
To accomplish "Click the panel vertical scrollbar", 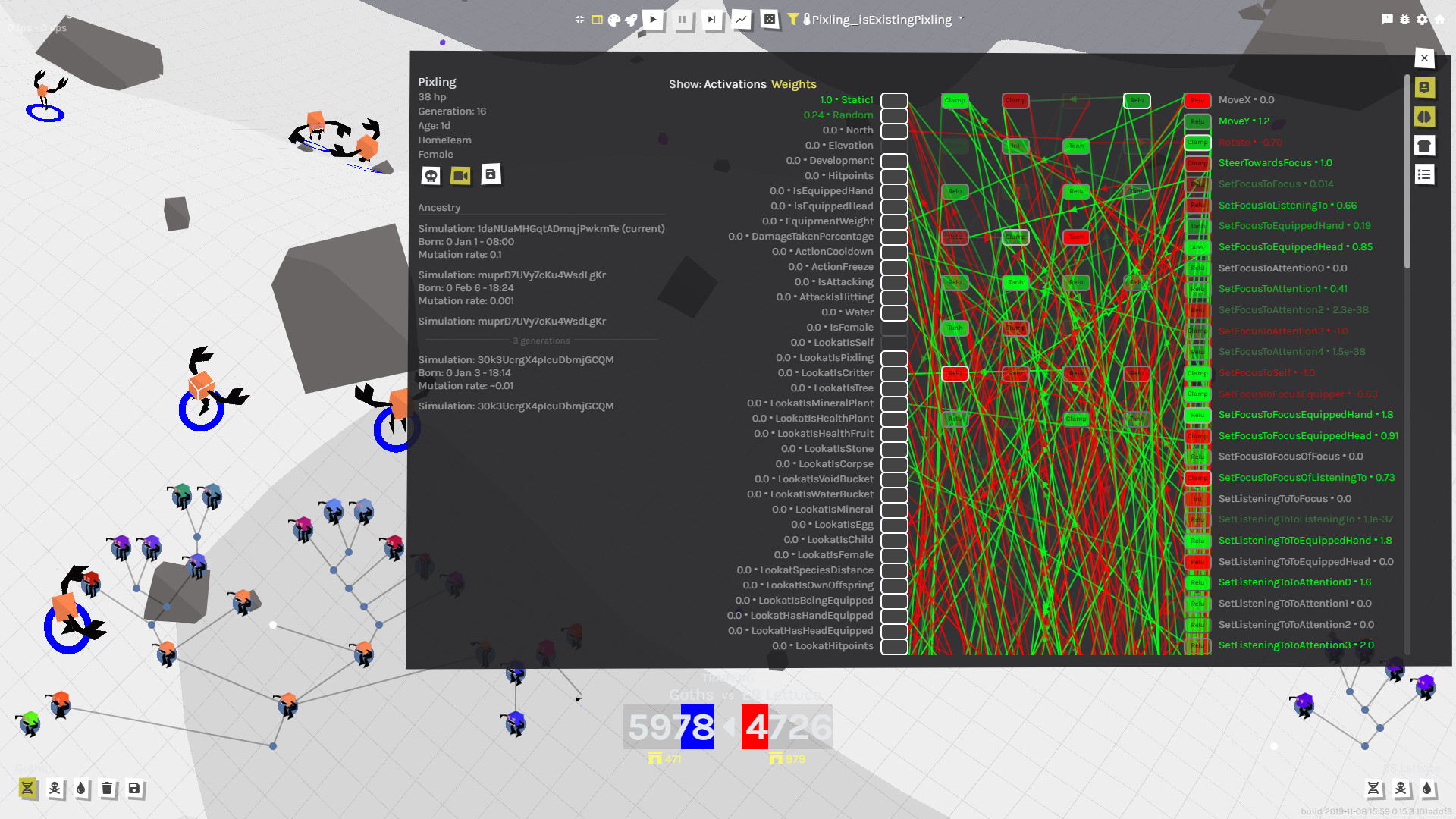I will tap(1407, 174).
